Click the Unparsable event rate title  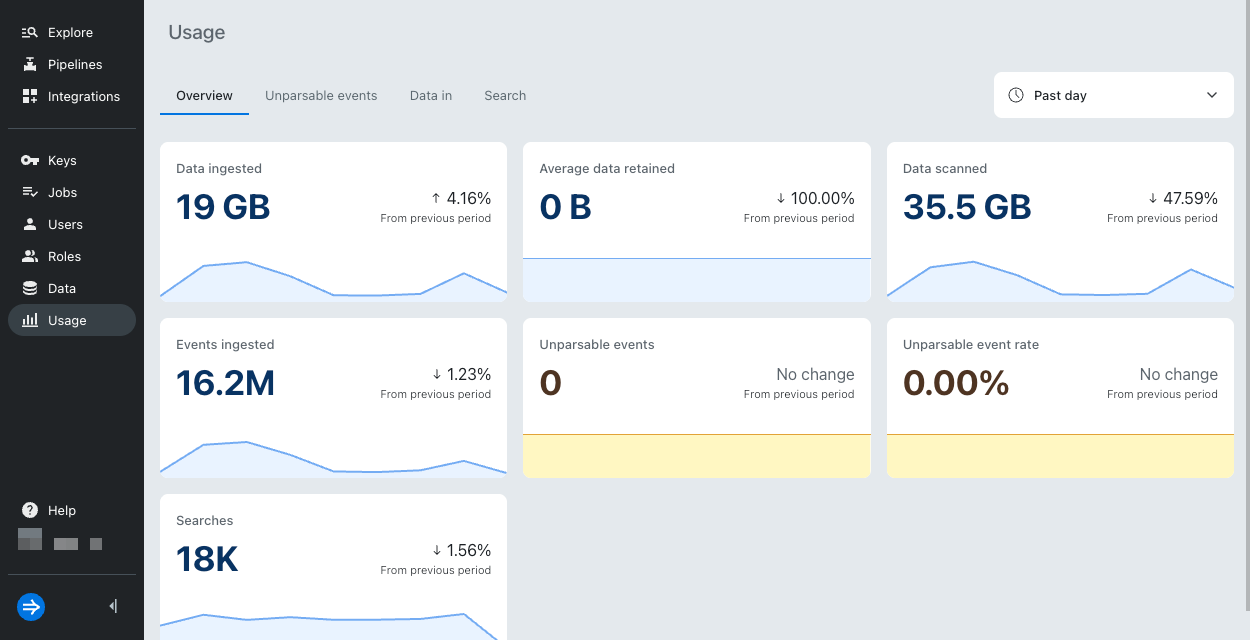point(971,345)
